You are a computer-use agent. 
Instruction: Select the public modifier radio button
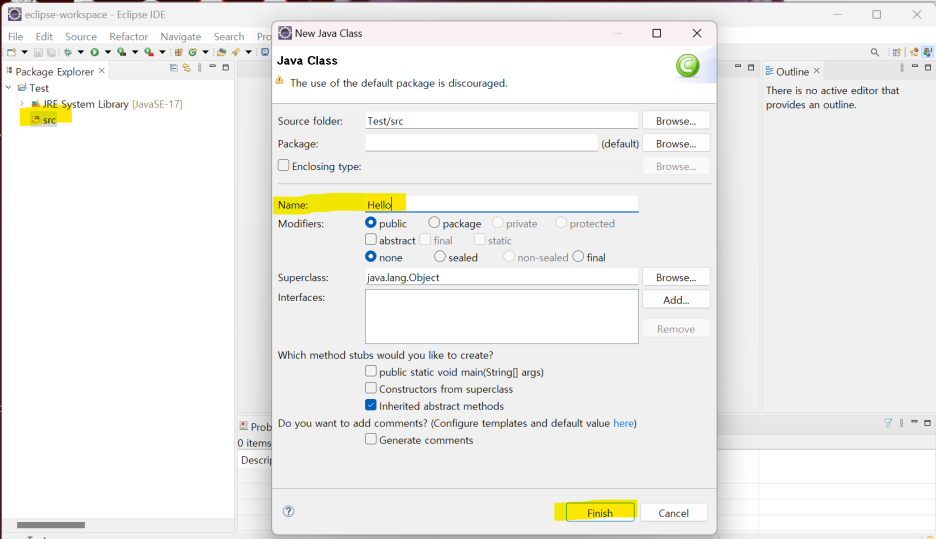(371, 222)
